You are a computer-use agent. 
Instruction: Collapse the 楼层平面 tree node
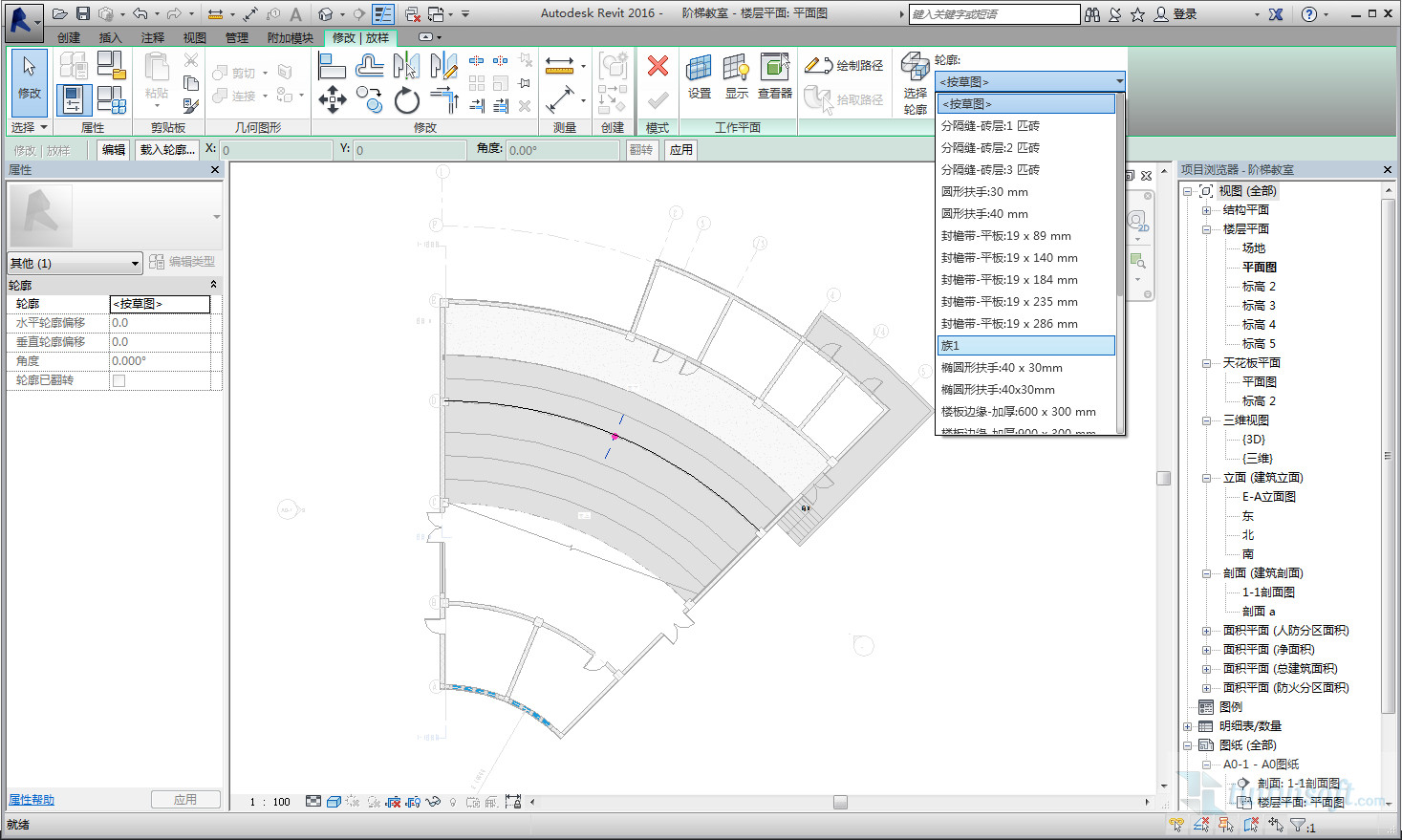pos(1206,229)
